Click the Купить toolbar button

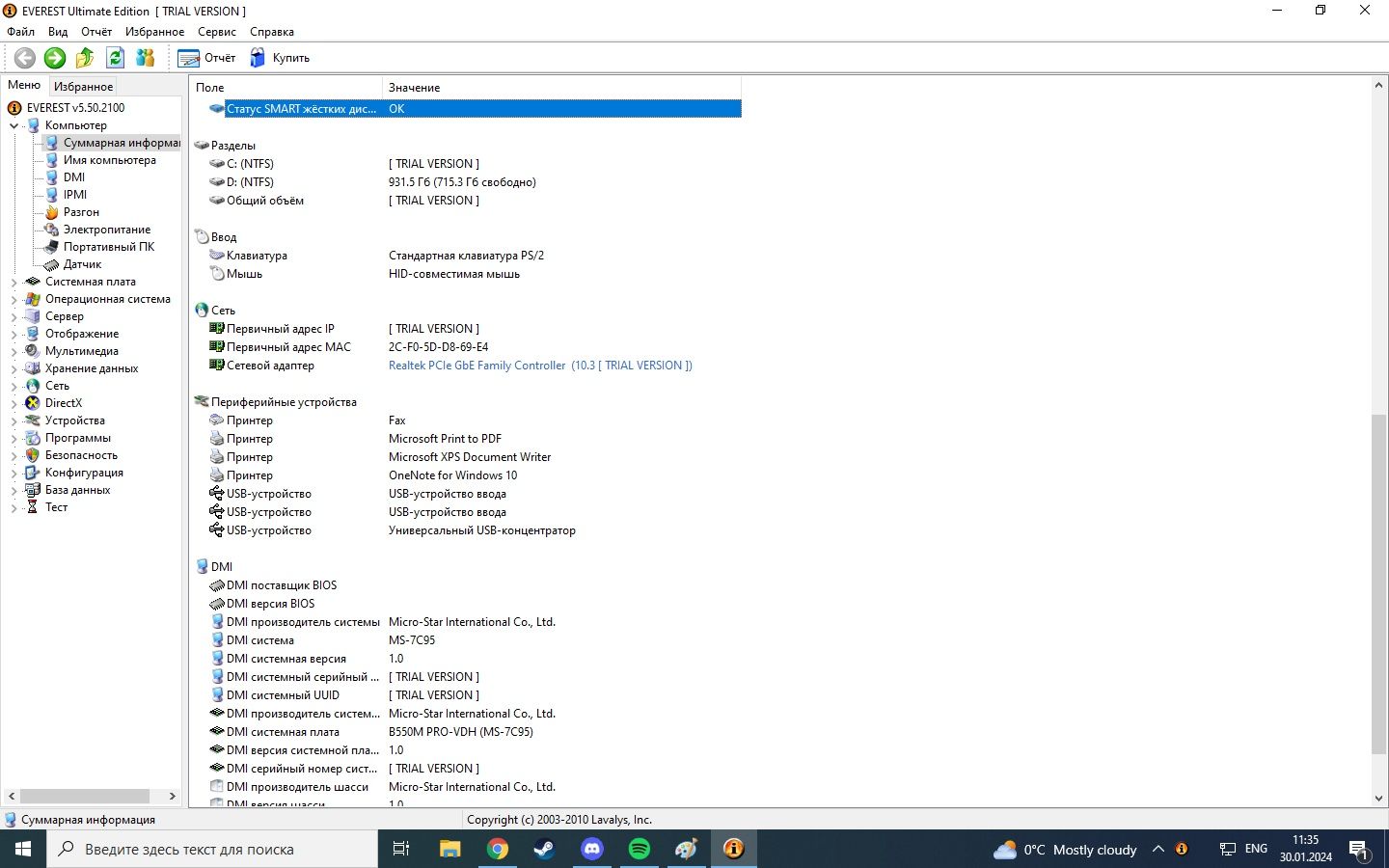(280, 58)
